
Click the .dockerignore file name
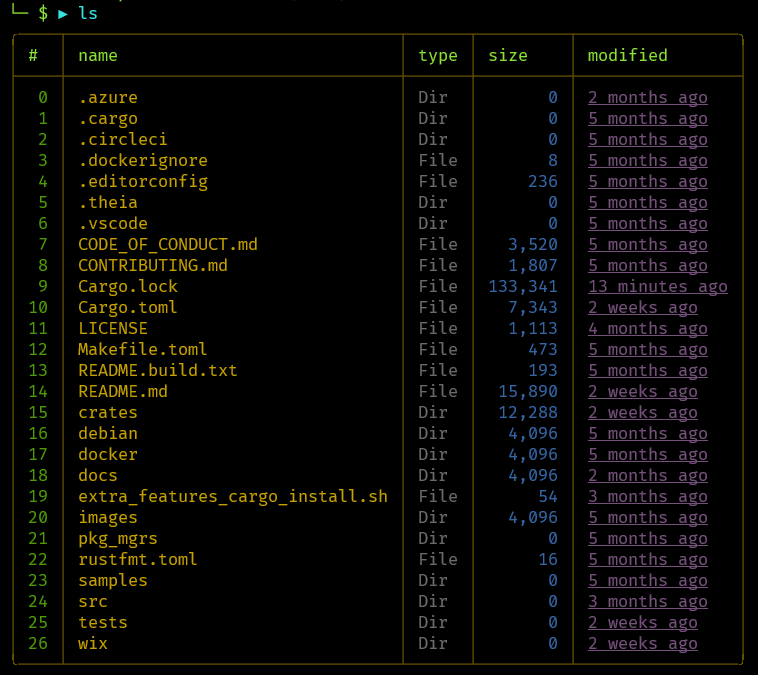click(x=143, y=161)
